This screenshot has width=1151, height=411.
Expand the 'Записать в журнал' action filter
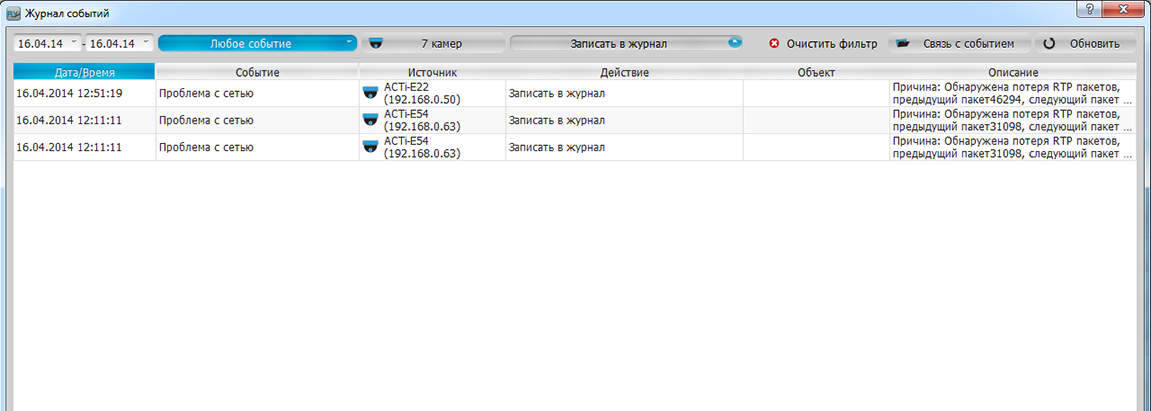(626, 43)
